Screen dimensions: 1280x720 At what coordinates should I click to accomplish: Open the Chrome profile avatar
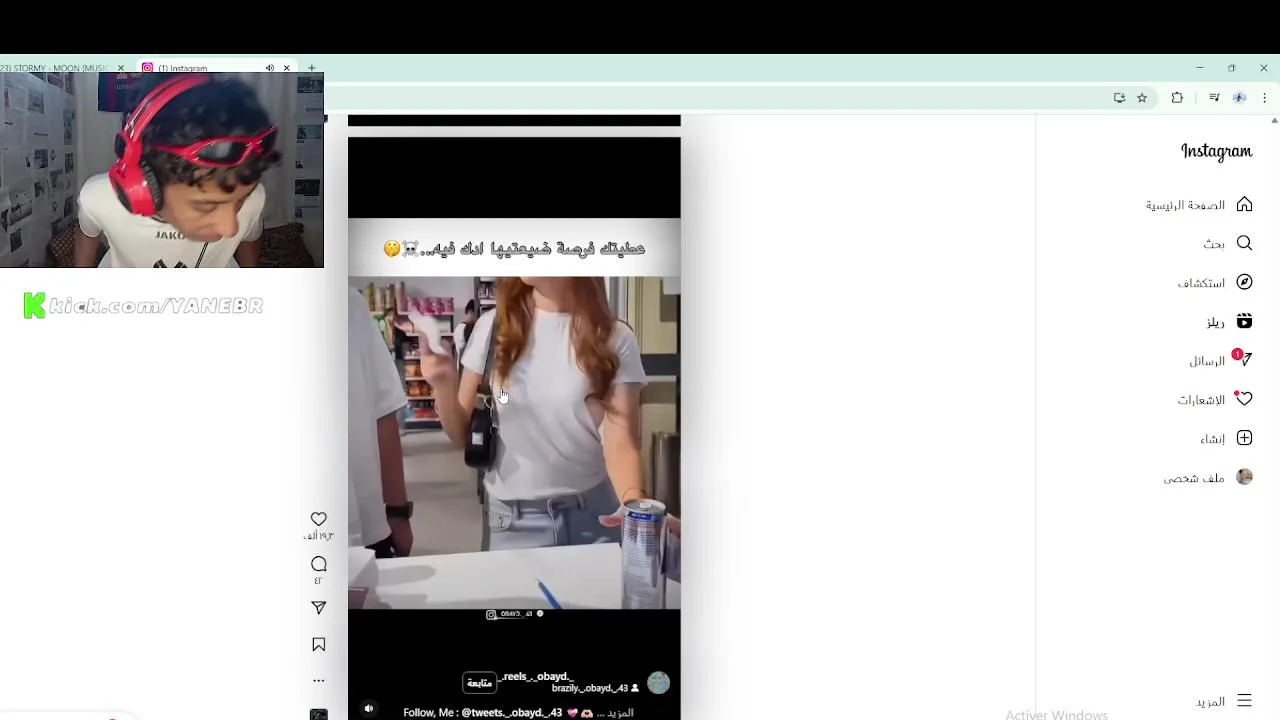tap(1240, 98)
